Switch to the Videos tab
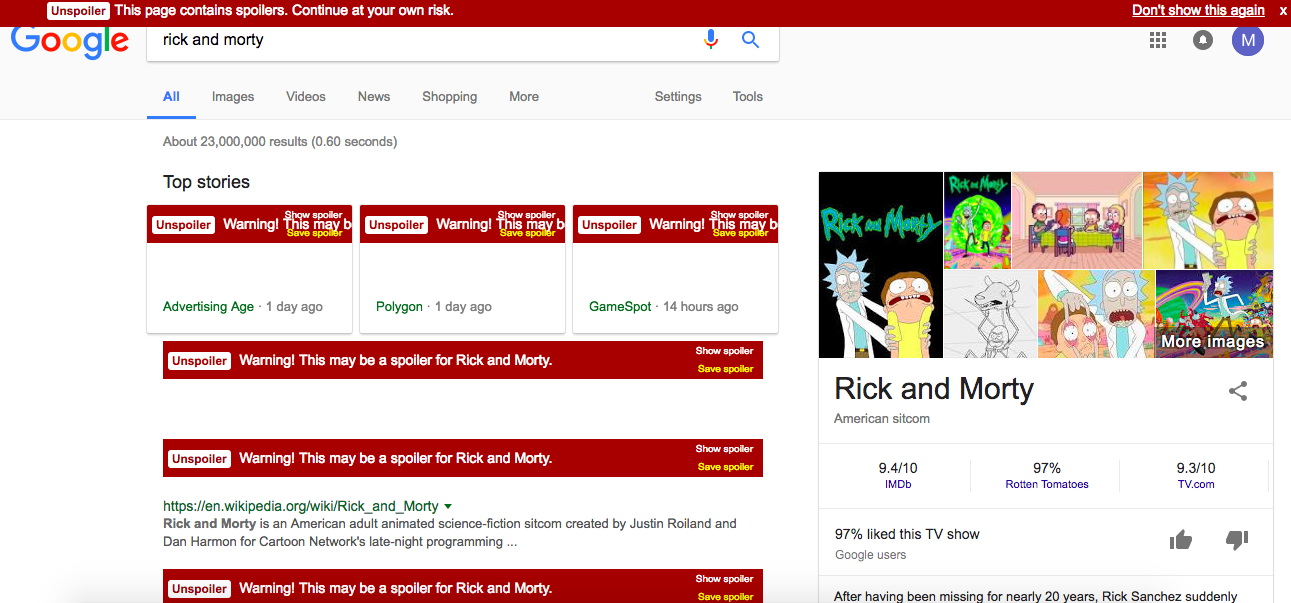 pos(306,97)
